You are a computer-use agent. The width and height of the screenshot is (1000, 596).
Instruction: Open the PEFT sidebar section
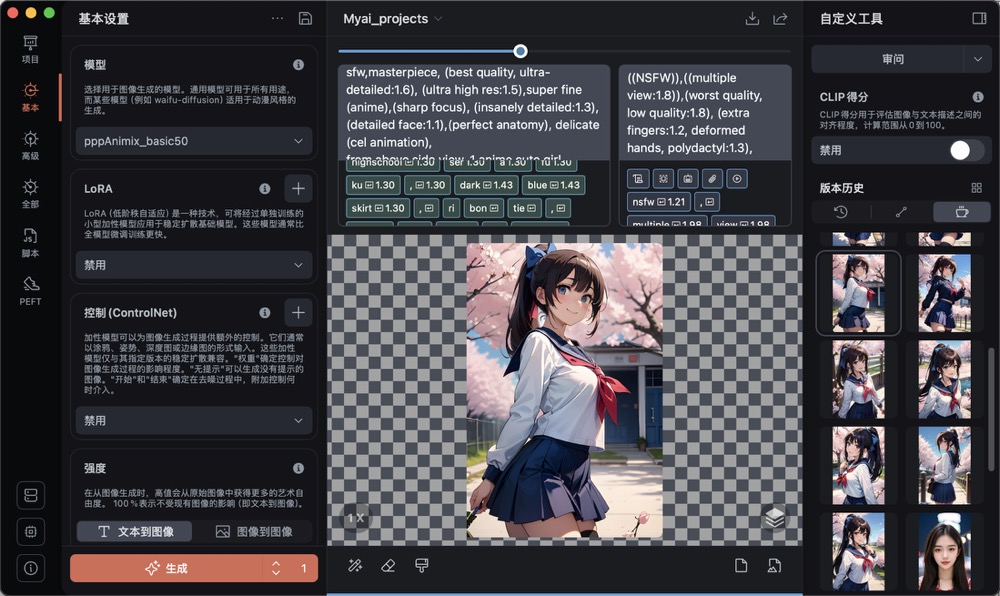coord(30,289)
